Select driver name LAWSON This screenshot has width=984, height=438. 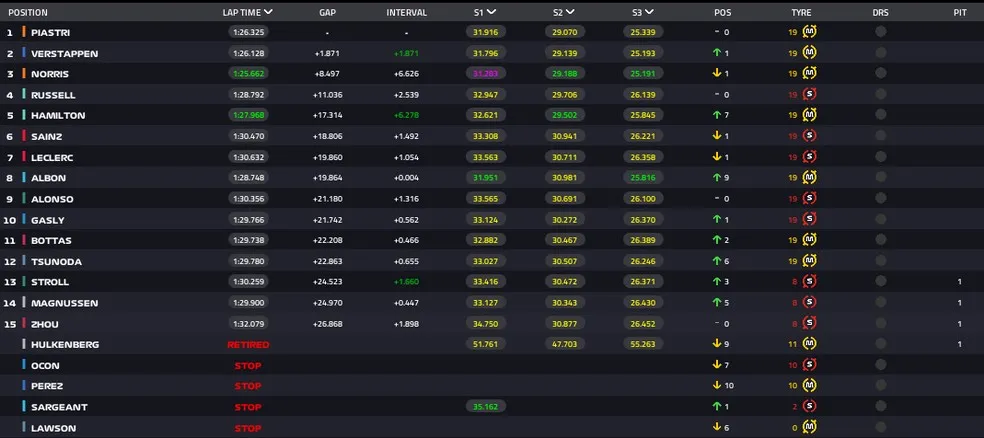coord(54,428)
